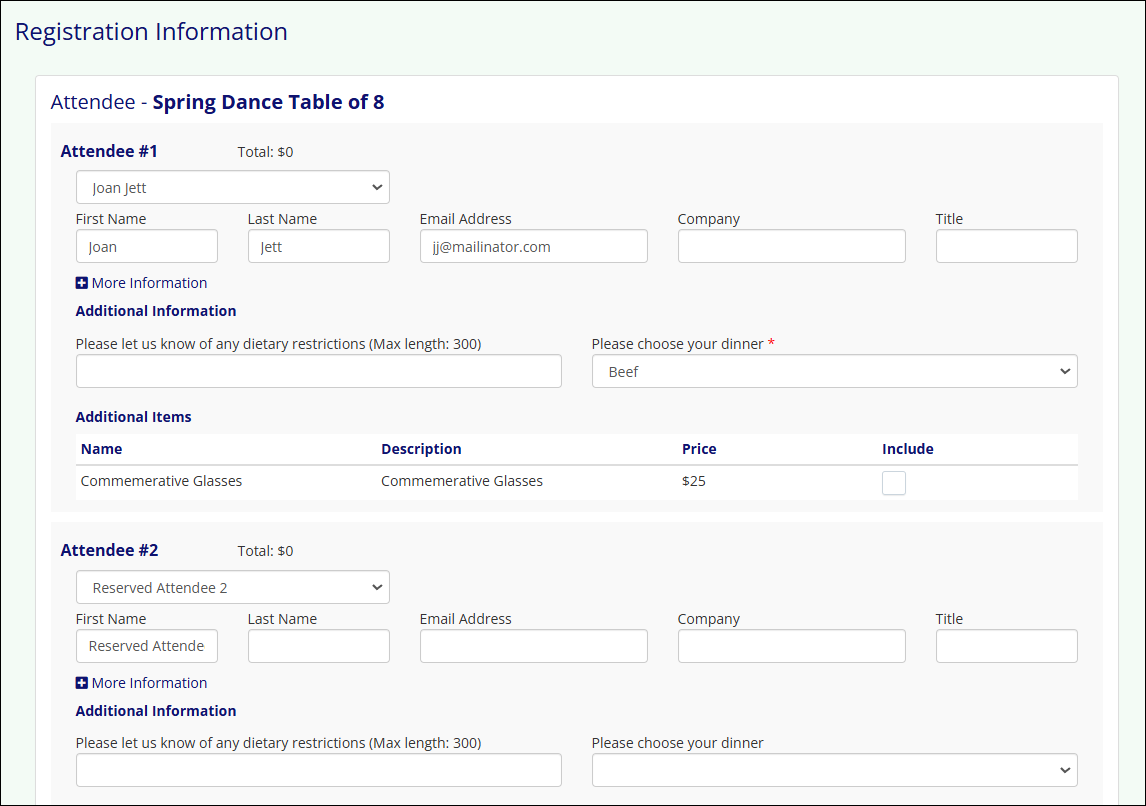Click the First Name field containing Joan
Viewport: 1146px width, 806px height.
pyautogui.click(x=146, y=246)
